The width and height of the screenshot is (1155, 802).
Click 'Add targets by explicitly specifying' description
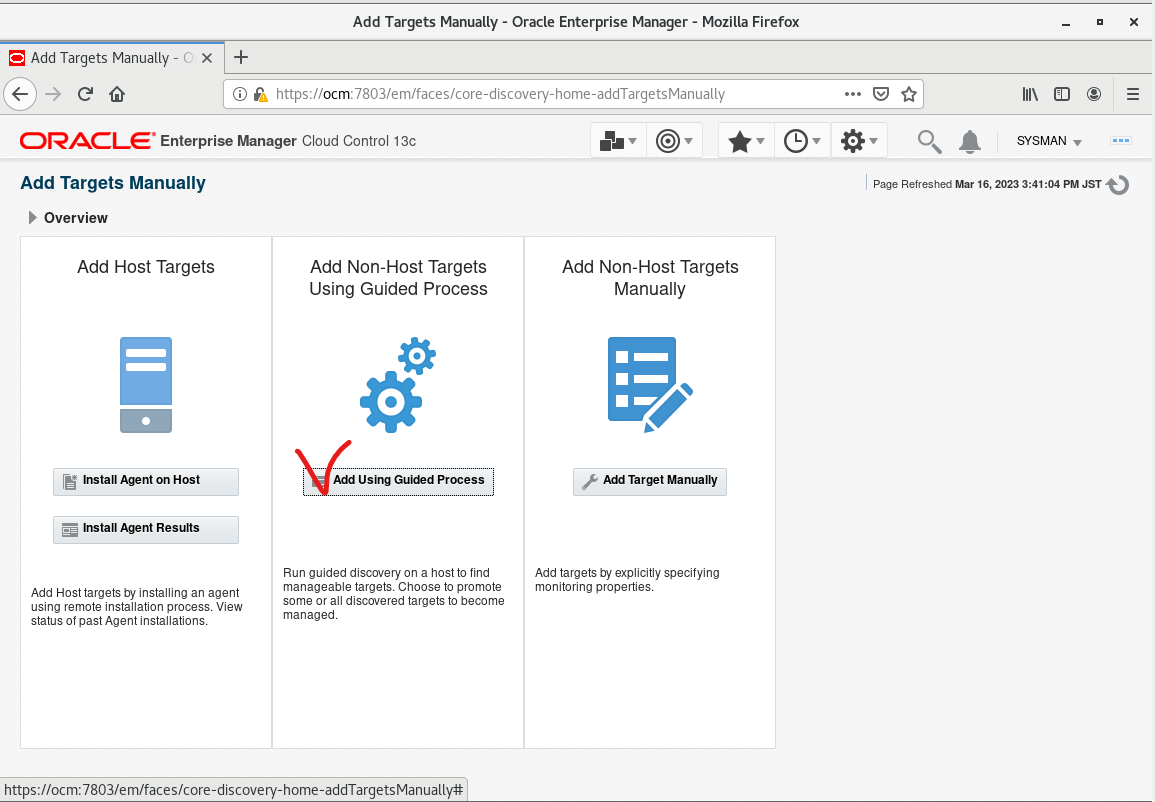coord(628,580)
